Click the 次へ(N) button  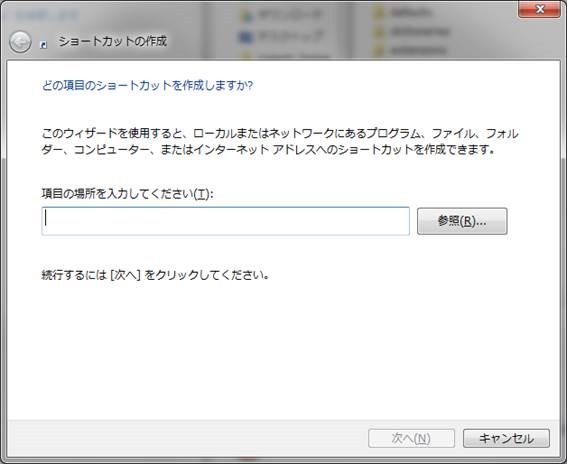[411, 438]
